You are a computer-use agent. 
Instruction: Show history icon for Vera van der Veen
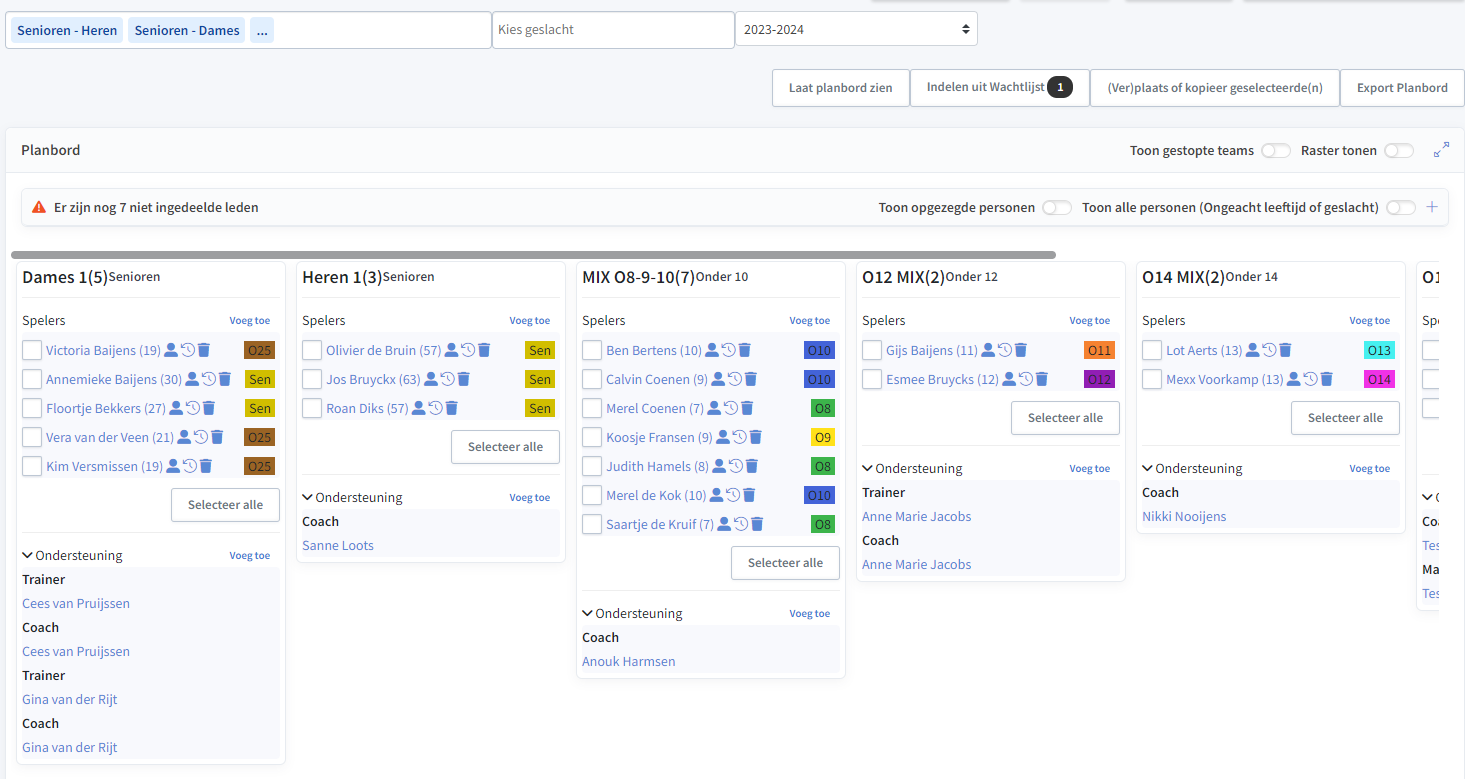[x=201, y=437]
